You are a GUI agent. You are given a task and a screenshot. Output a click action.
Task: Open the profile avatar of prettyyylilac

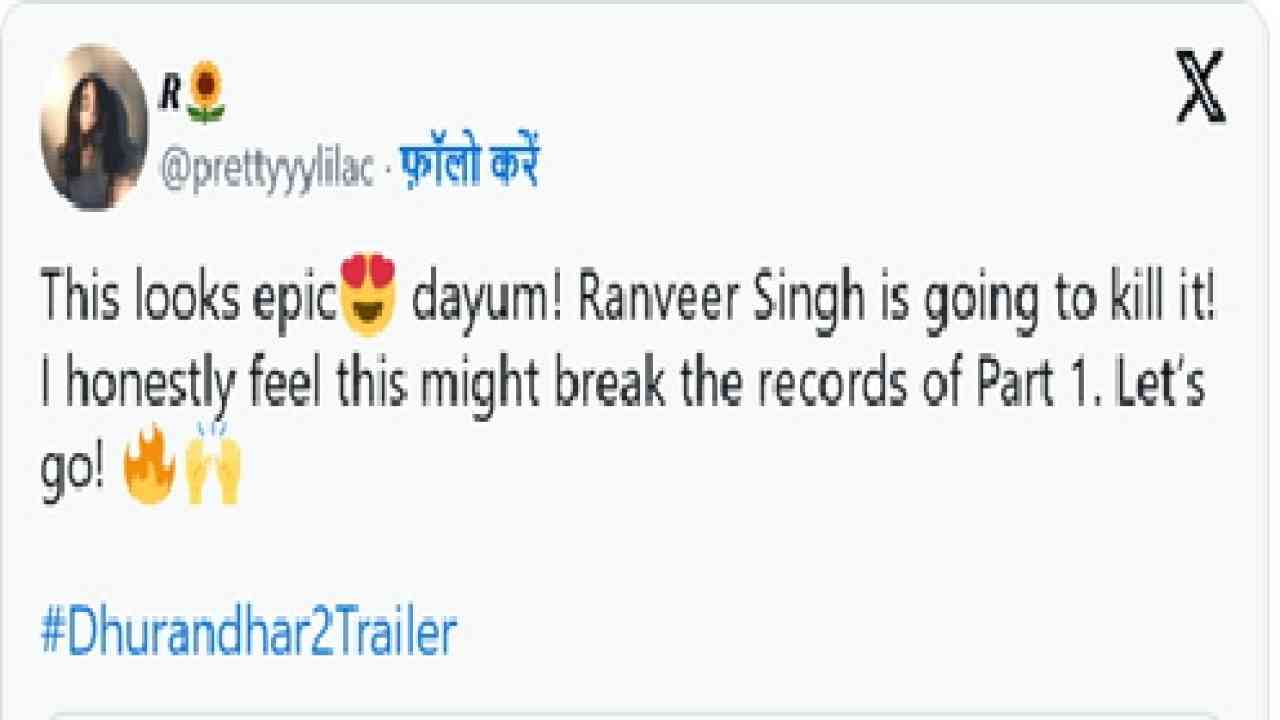[x=95, y=127]
